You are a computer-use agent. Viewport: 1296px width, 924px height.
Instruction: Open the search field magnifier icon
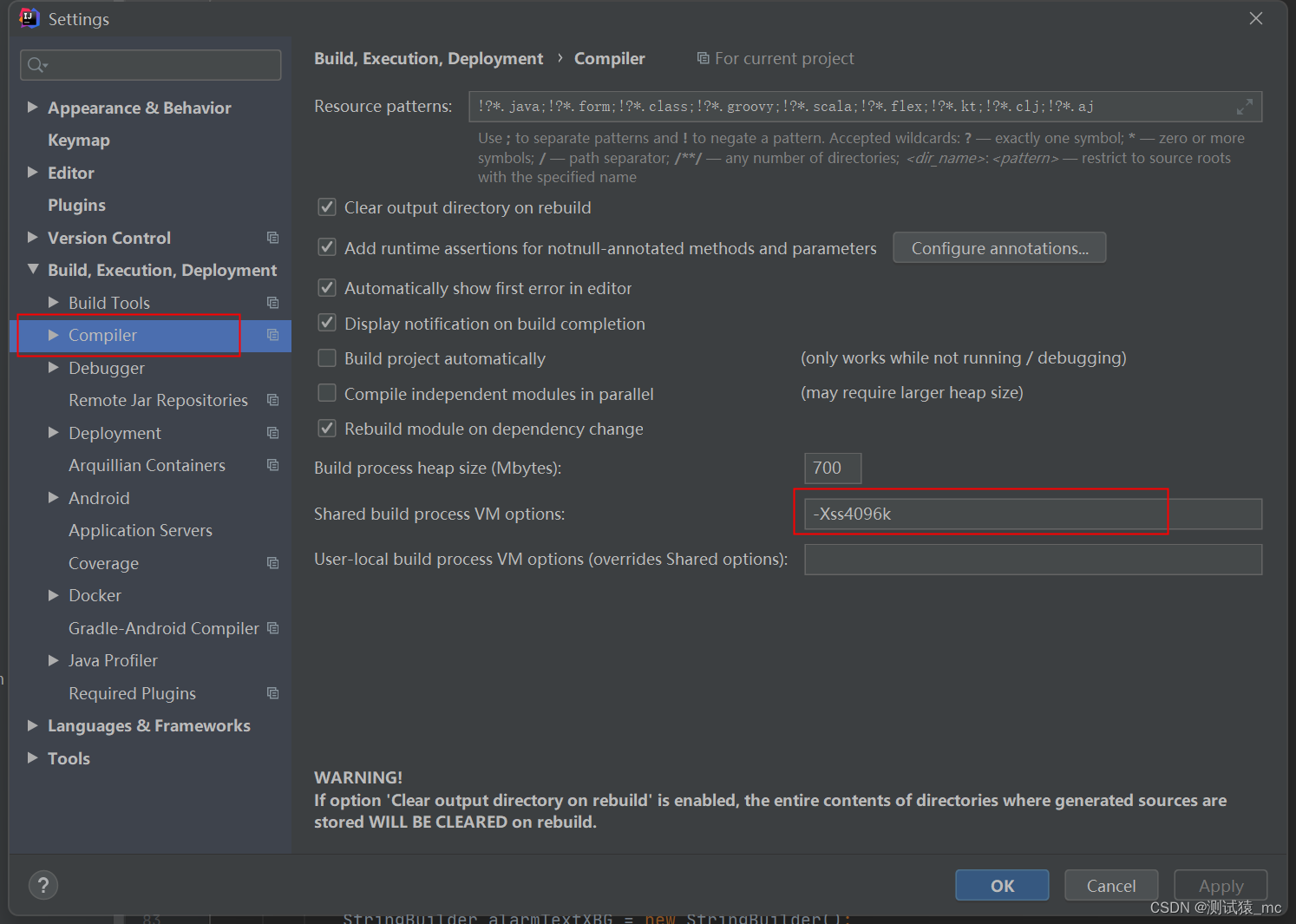pyautogui.click(x=36, y=64)
